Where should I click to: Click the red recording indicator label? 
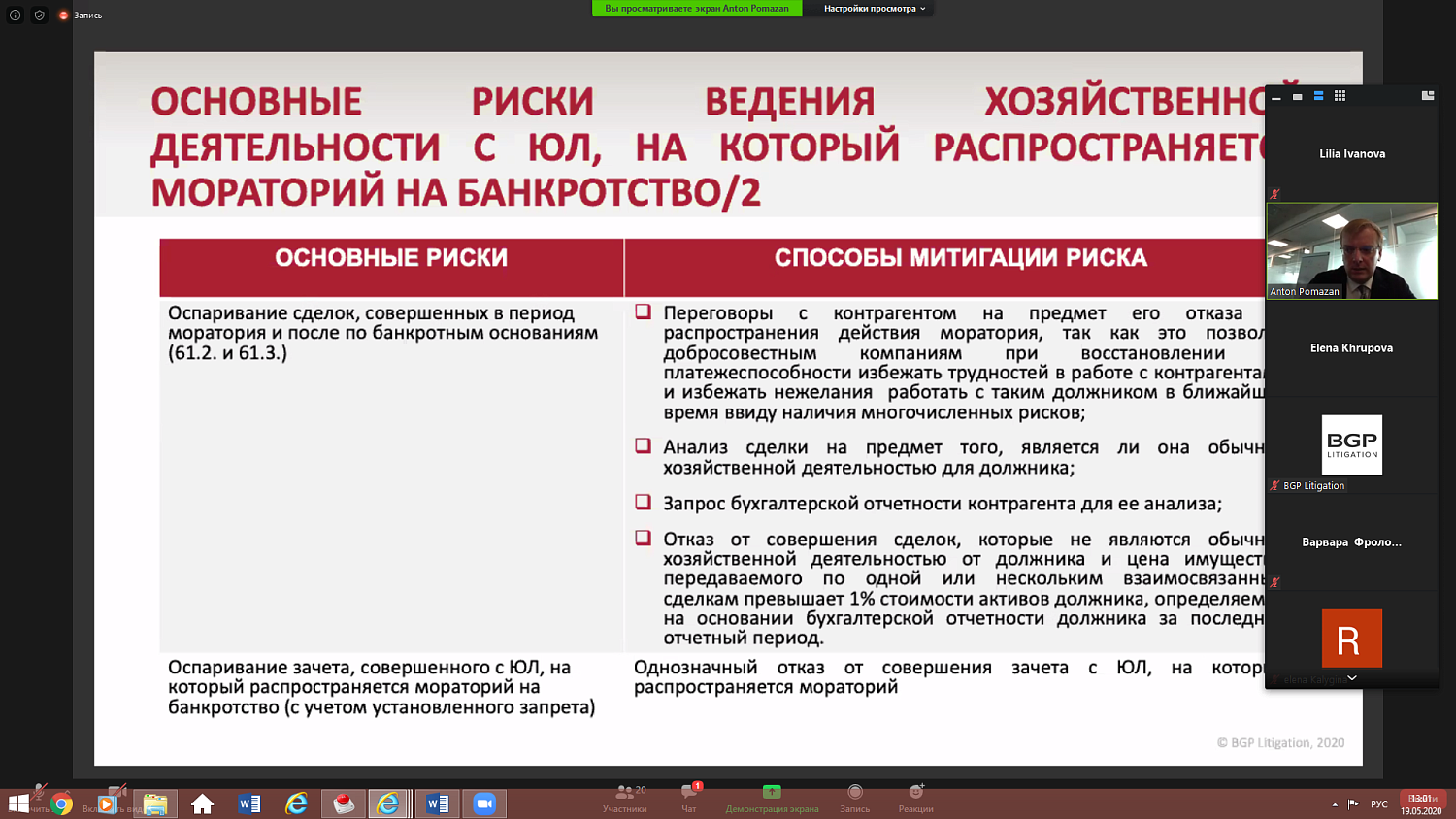click(80, 16)
